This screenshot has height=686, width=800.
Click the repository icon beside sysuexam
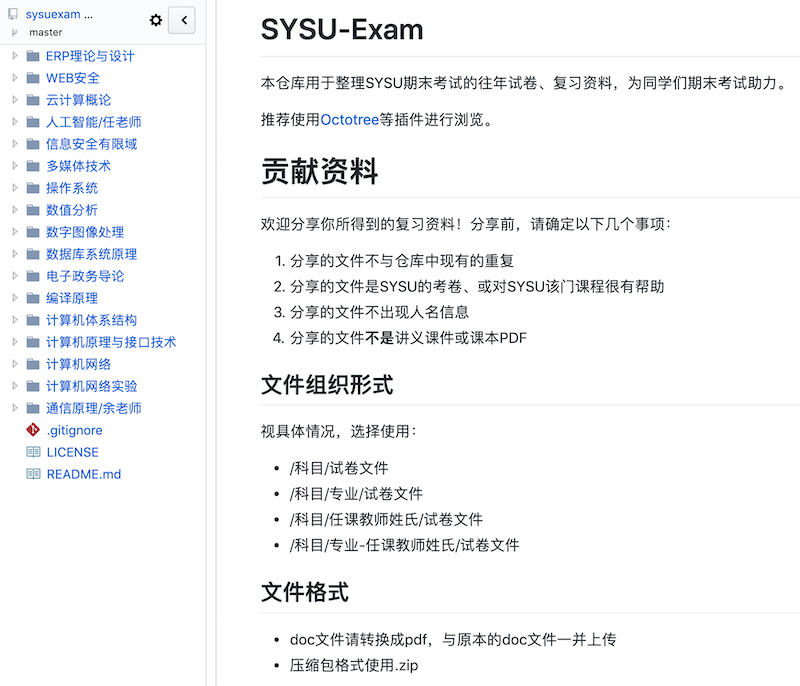14,16
